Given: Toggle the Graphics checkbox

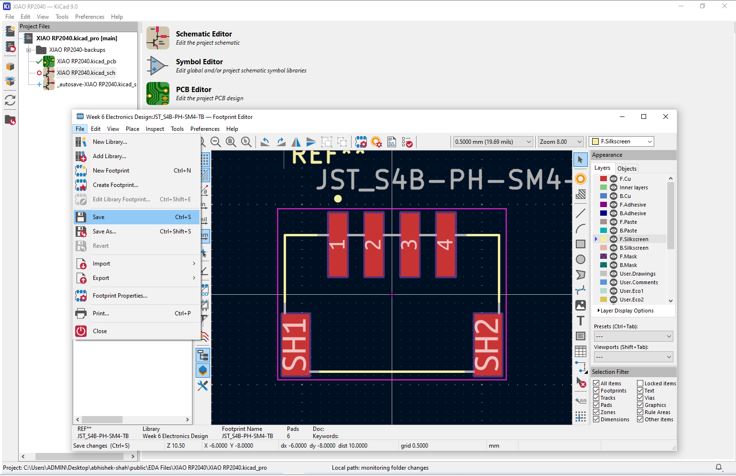Looking at the screenshot, I should click(x=640, y=405).
